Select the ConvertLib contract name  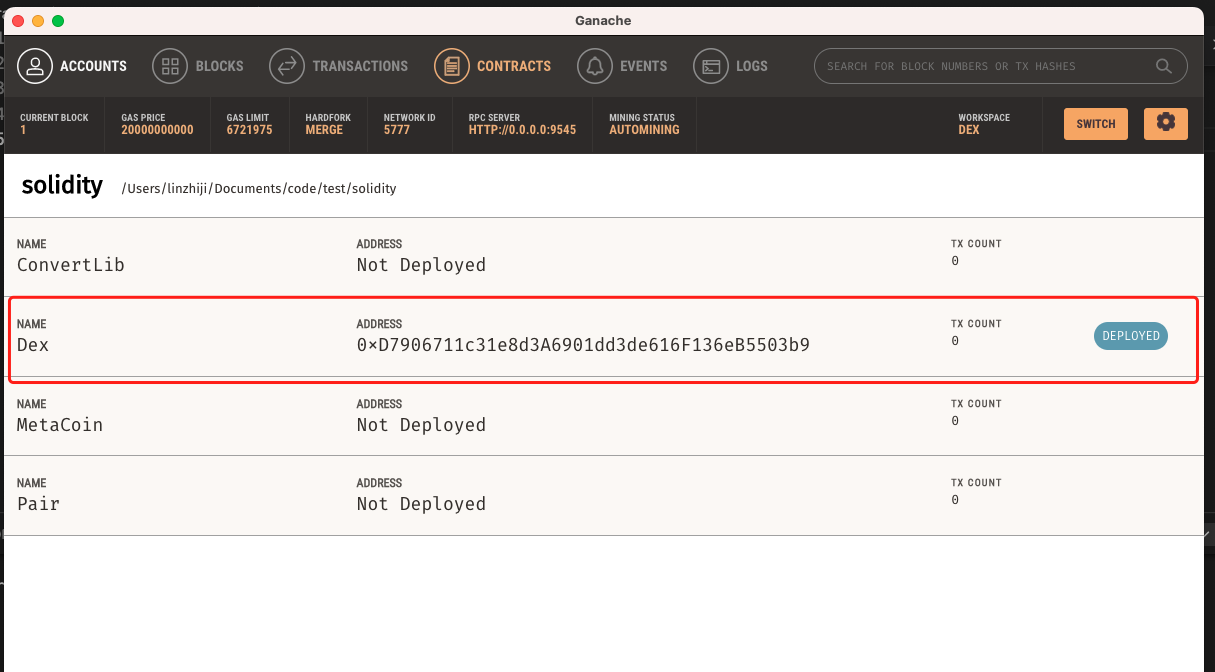pos(71,265)
